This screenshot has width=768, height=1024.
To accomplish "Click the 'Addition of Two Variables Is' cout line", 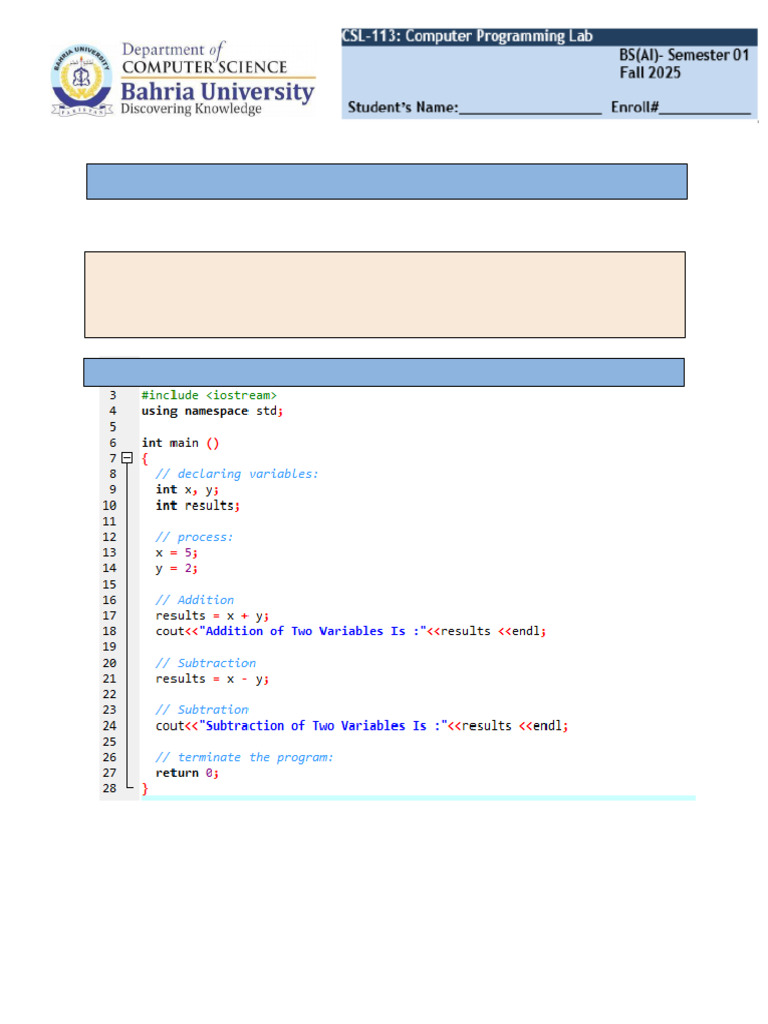I will pos(351,632).
